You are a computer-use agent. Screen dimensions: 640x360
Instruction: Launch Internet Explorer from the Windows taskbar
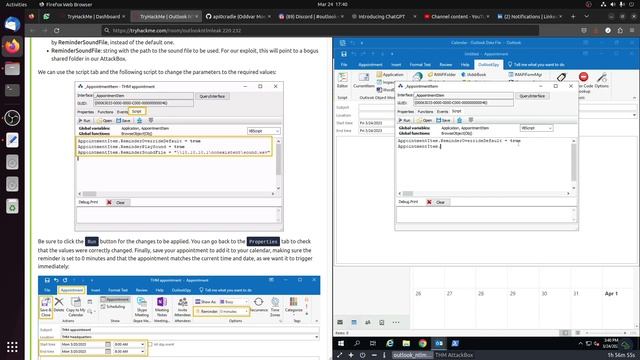(x=390, y=344)
